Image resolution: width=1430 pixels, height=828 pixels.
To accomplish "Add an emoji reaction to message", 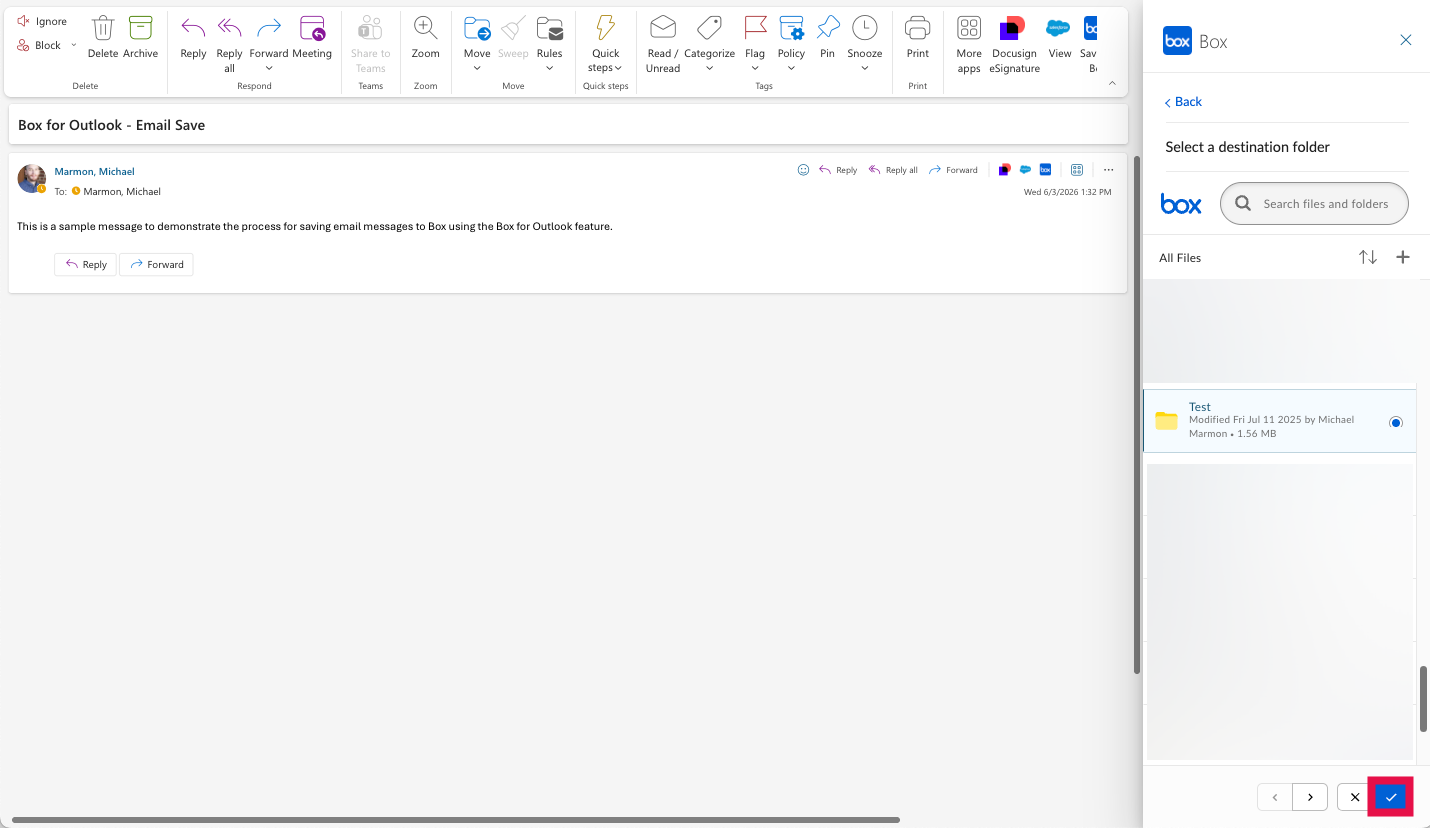I will coord(803,170).
